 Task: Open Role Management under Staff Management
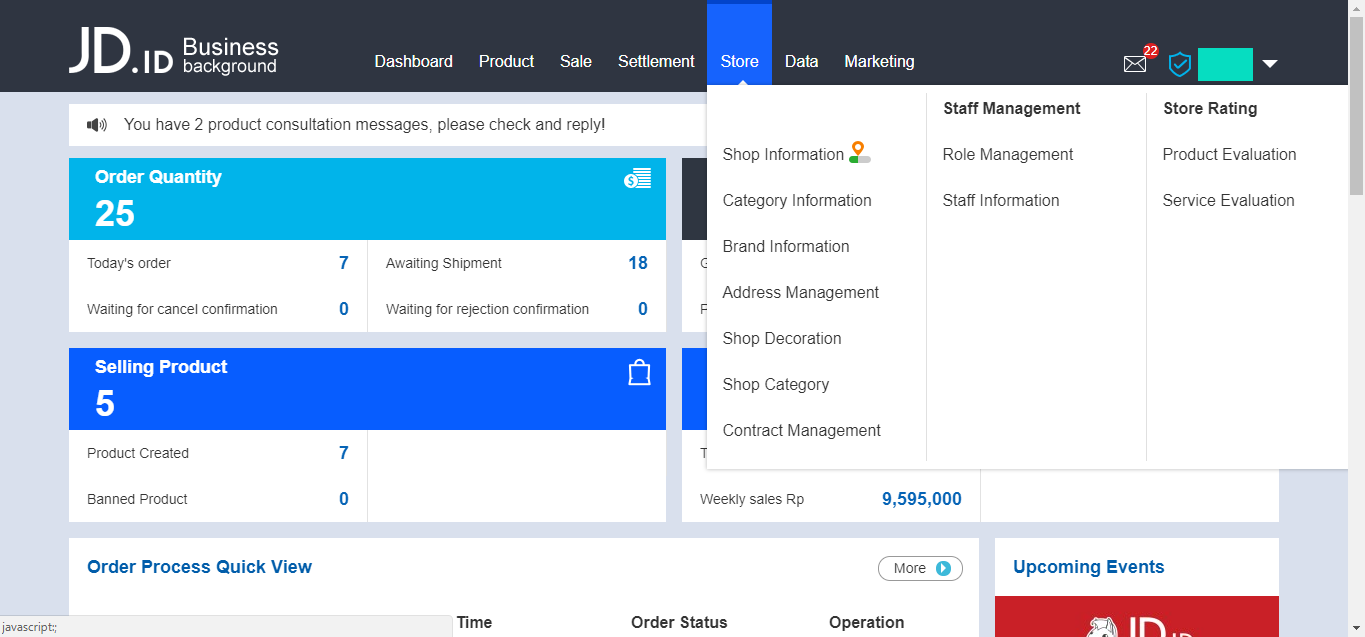pos(1007,154)
